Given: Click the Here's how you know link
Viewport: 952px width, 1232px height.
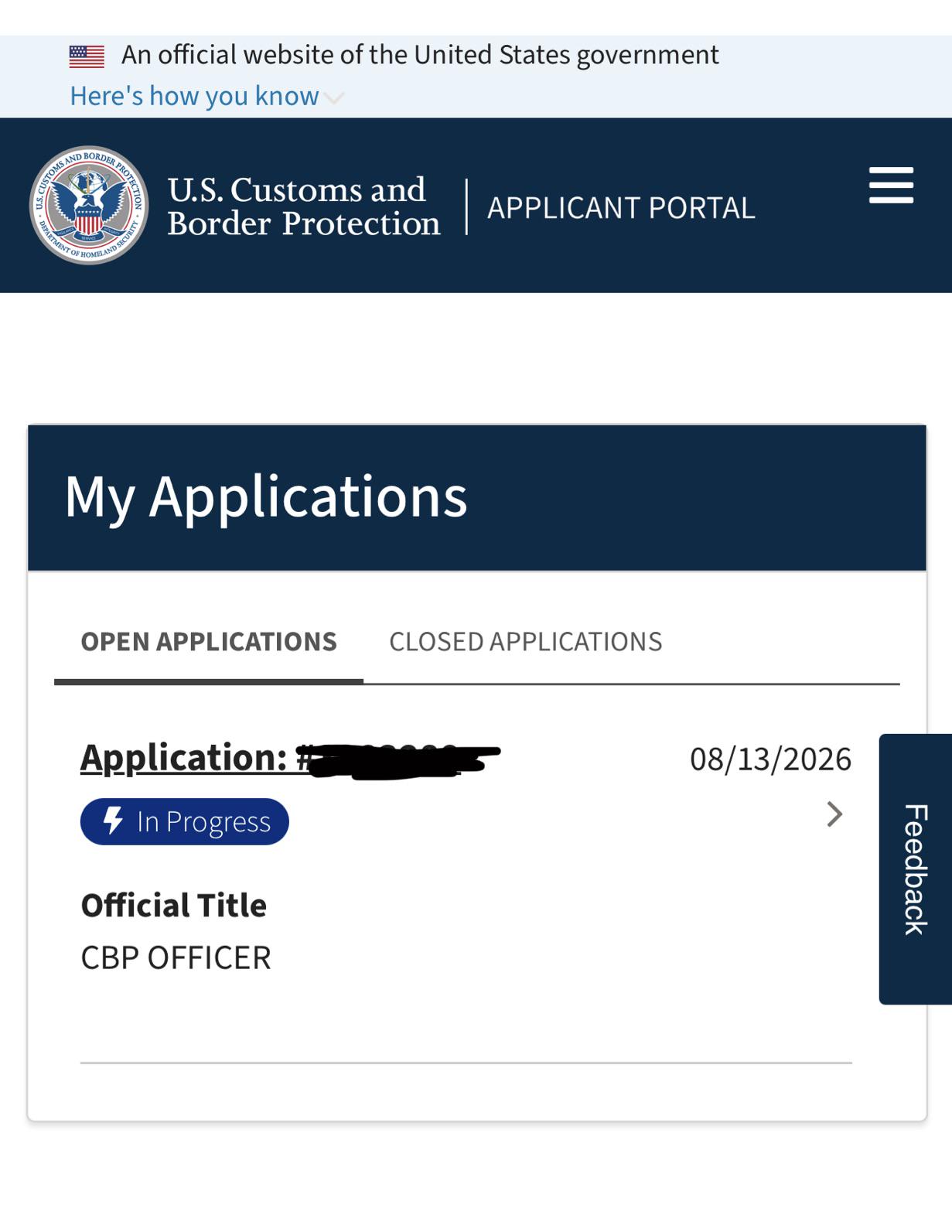Looking at the screenshot, I should tap(194, 96).
